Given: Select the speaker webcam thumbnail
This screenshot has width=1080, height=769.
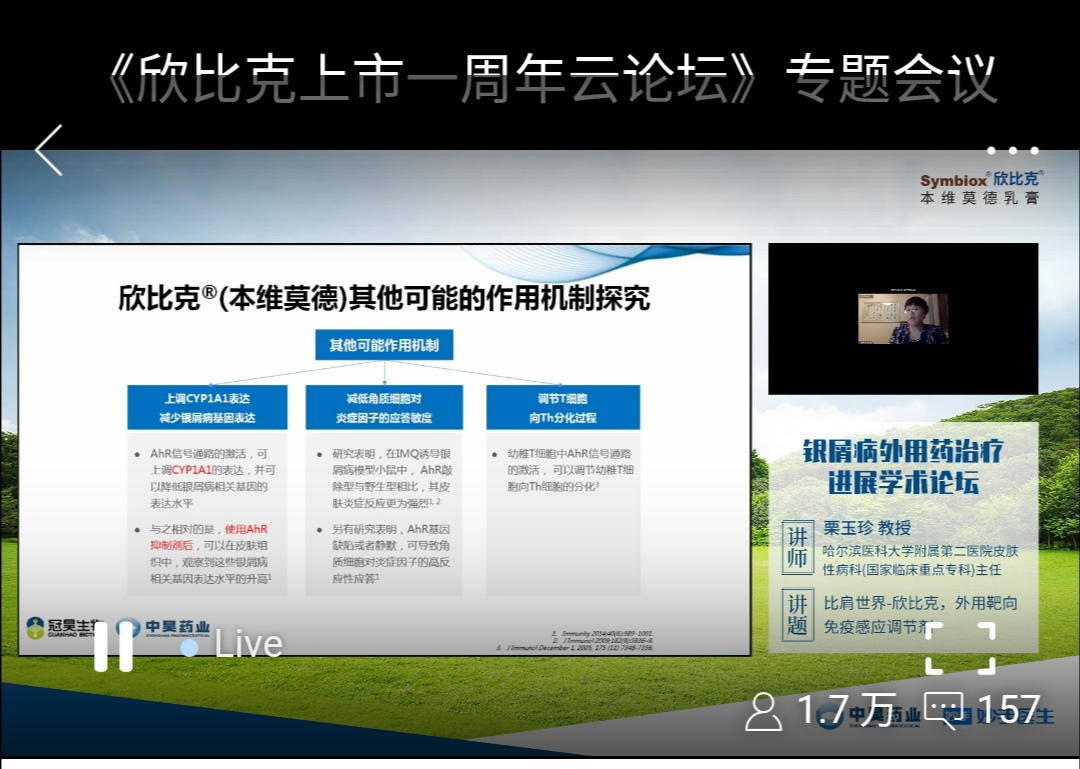Looking at the screenshot, I should click(x=902, y=319).
